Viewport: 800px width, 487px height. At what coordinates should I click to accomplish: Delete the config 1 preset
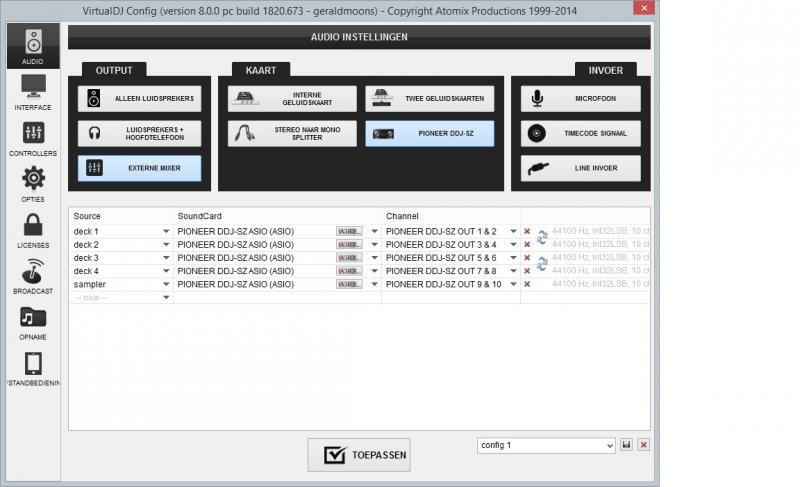pos(644,445)
